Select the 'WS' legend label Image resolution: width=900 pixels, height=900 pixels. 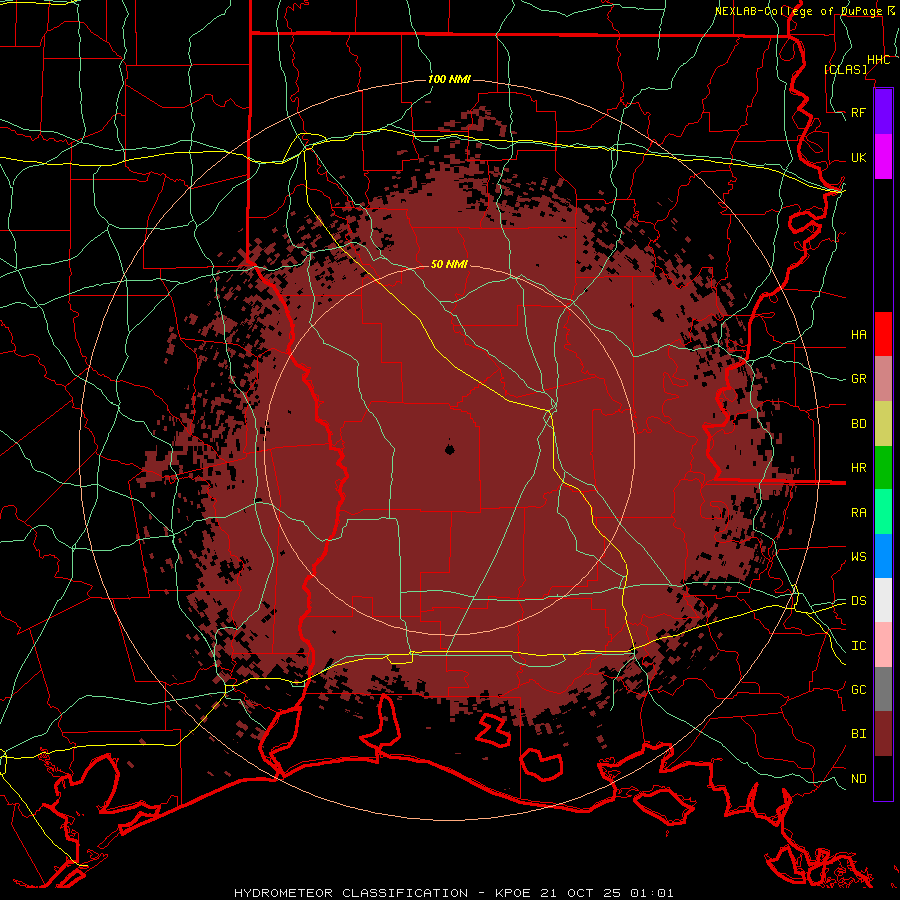(859, 556)
